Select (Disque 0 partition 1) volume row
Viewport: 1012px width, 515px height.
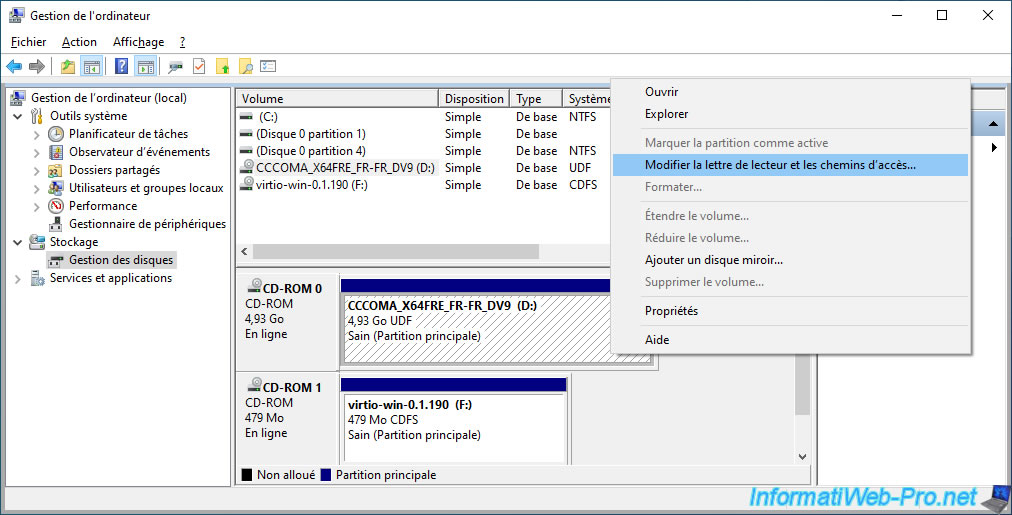click(x=310, y=134)
